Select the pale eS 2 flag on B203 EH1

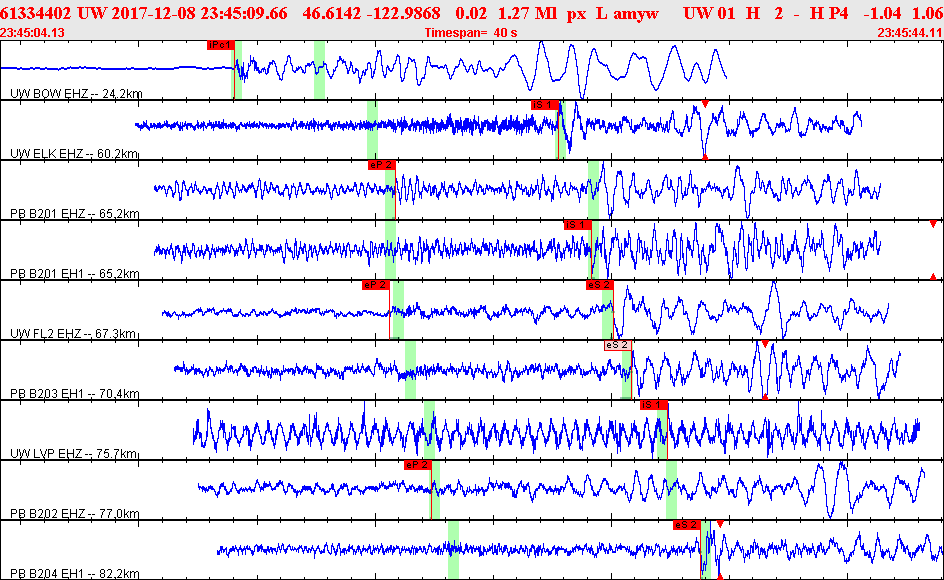pos(618,345)
